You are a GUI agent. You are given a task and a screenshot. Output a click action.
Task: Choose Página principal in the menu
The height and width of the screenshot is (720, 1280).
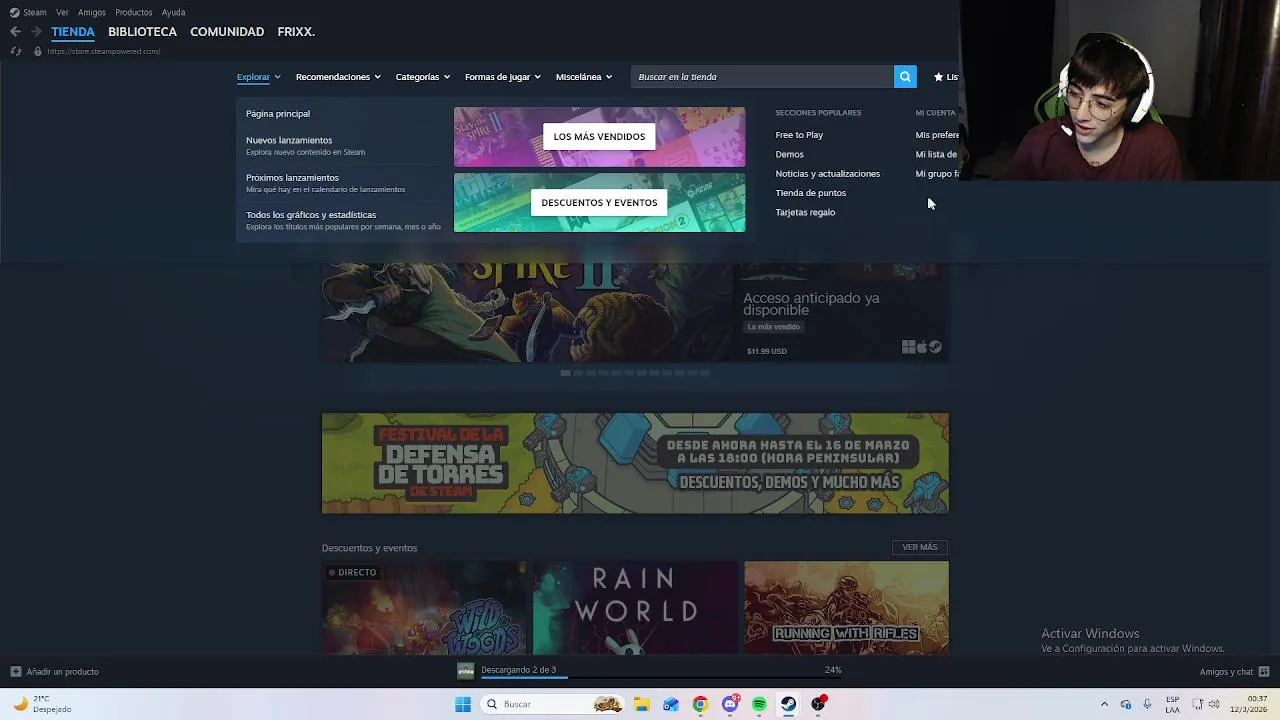[278, 114]
